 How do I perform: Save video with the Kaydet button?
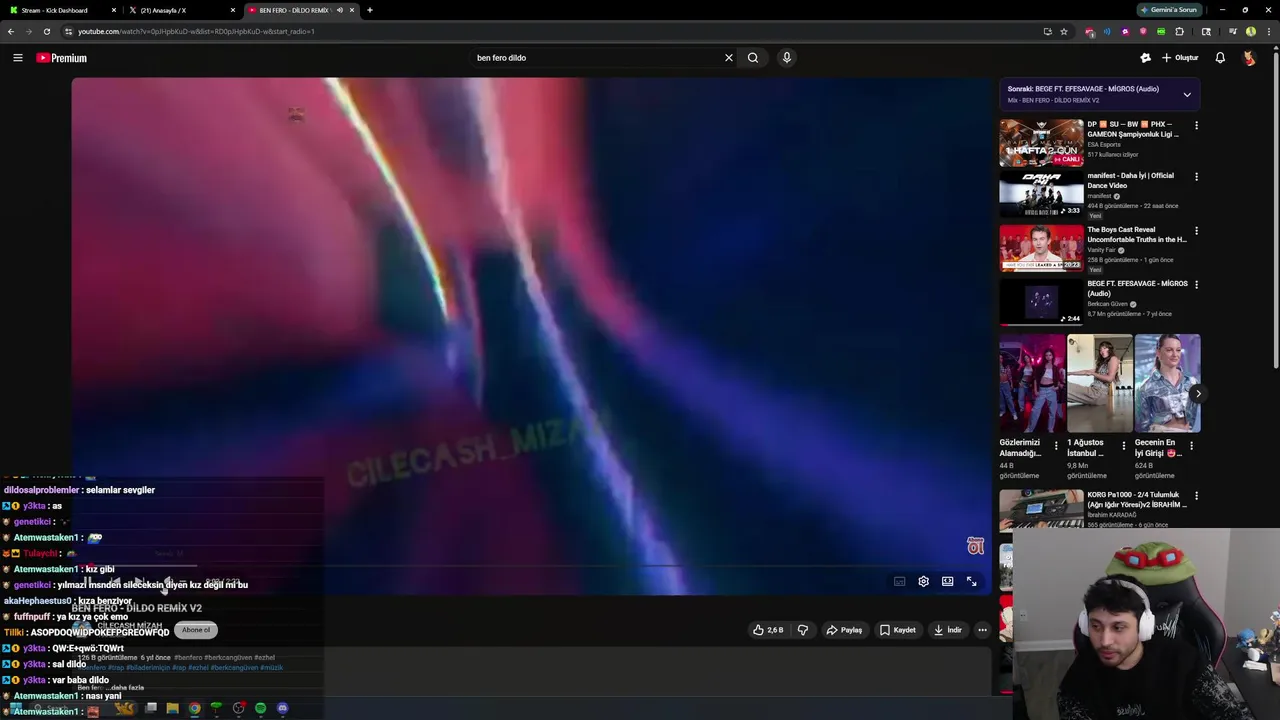[897, 630]
